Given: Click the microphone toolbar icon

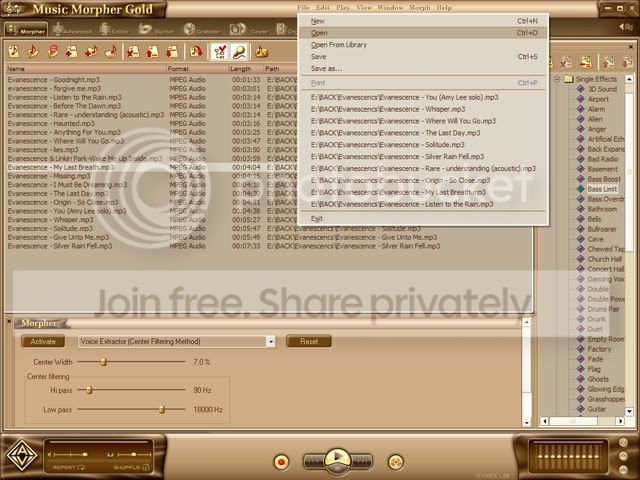Looking at the screenshot, I should pyautogui.click(x=239, y=52).
